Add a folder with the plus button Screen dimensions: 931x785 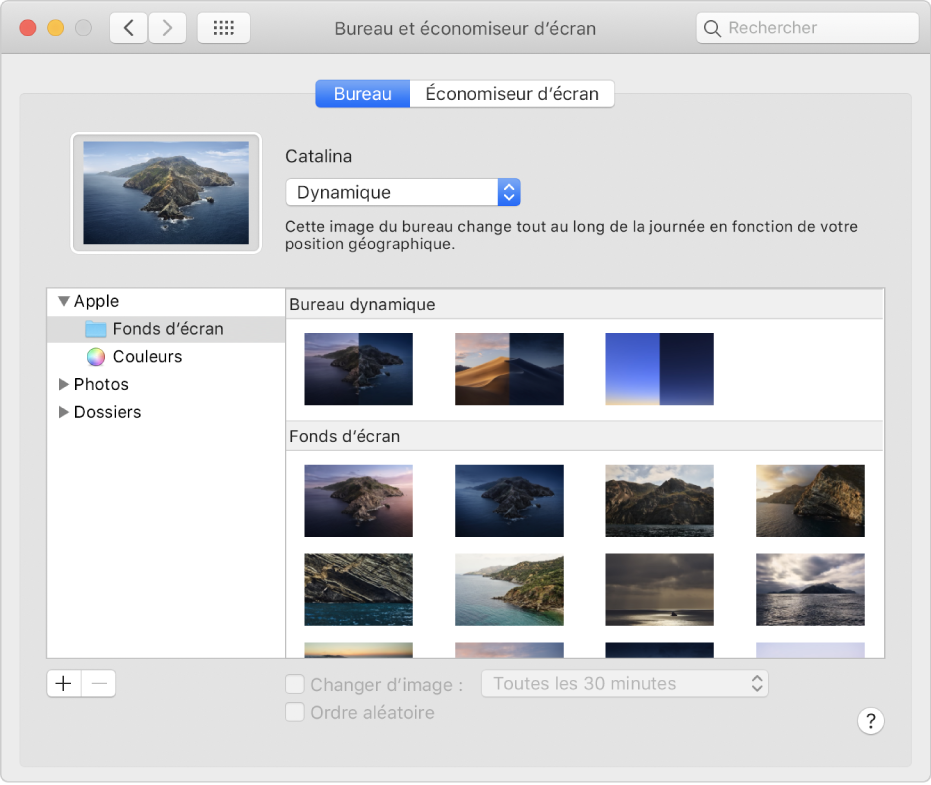(64, 683)
